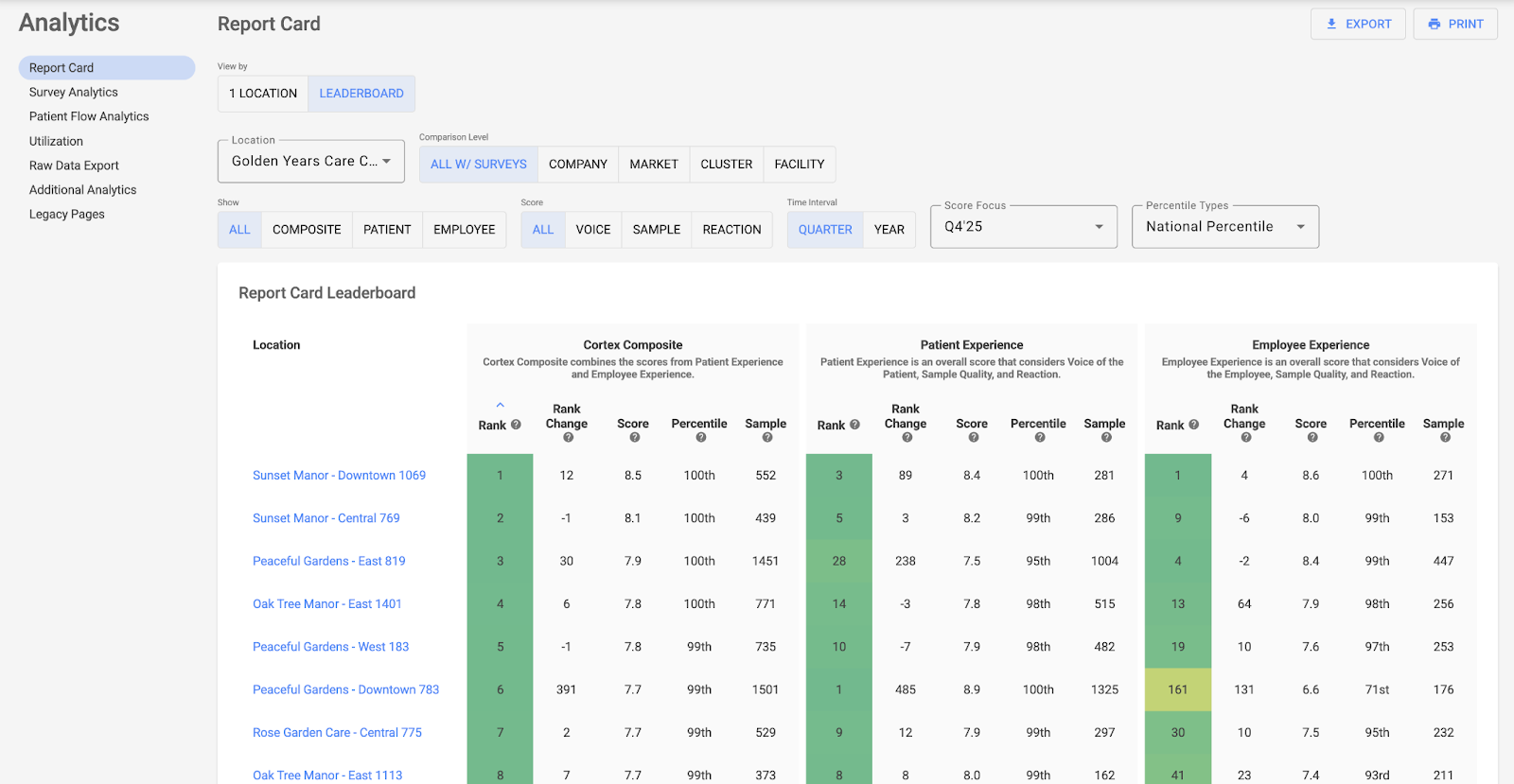
Task: Expand the Score Focus Q4'25 dropdown
Action: [x=1023, y=227]
